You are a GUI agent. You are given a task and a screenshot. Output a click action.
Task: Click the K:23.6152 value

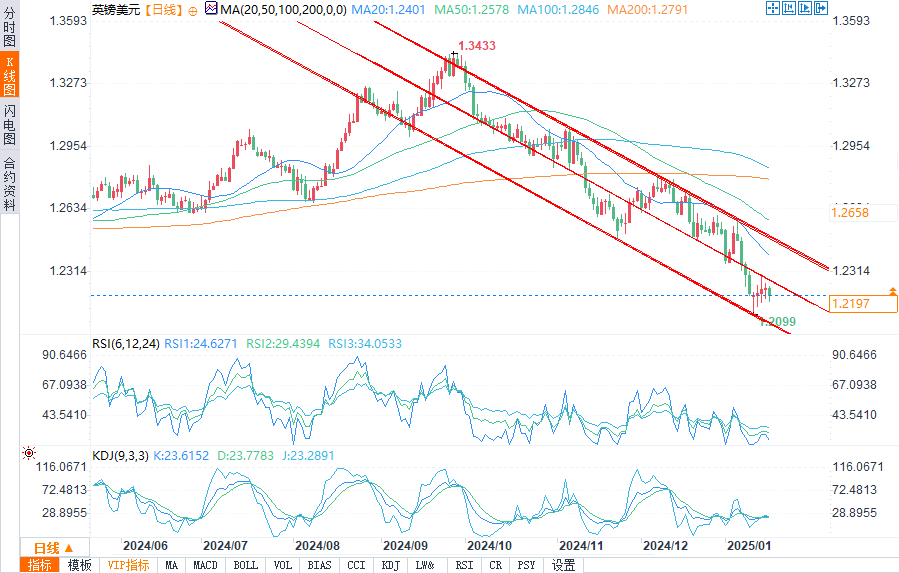(181, 455)
